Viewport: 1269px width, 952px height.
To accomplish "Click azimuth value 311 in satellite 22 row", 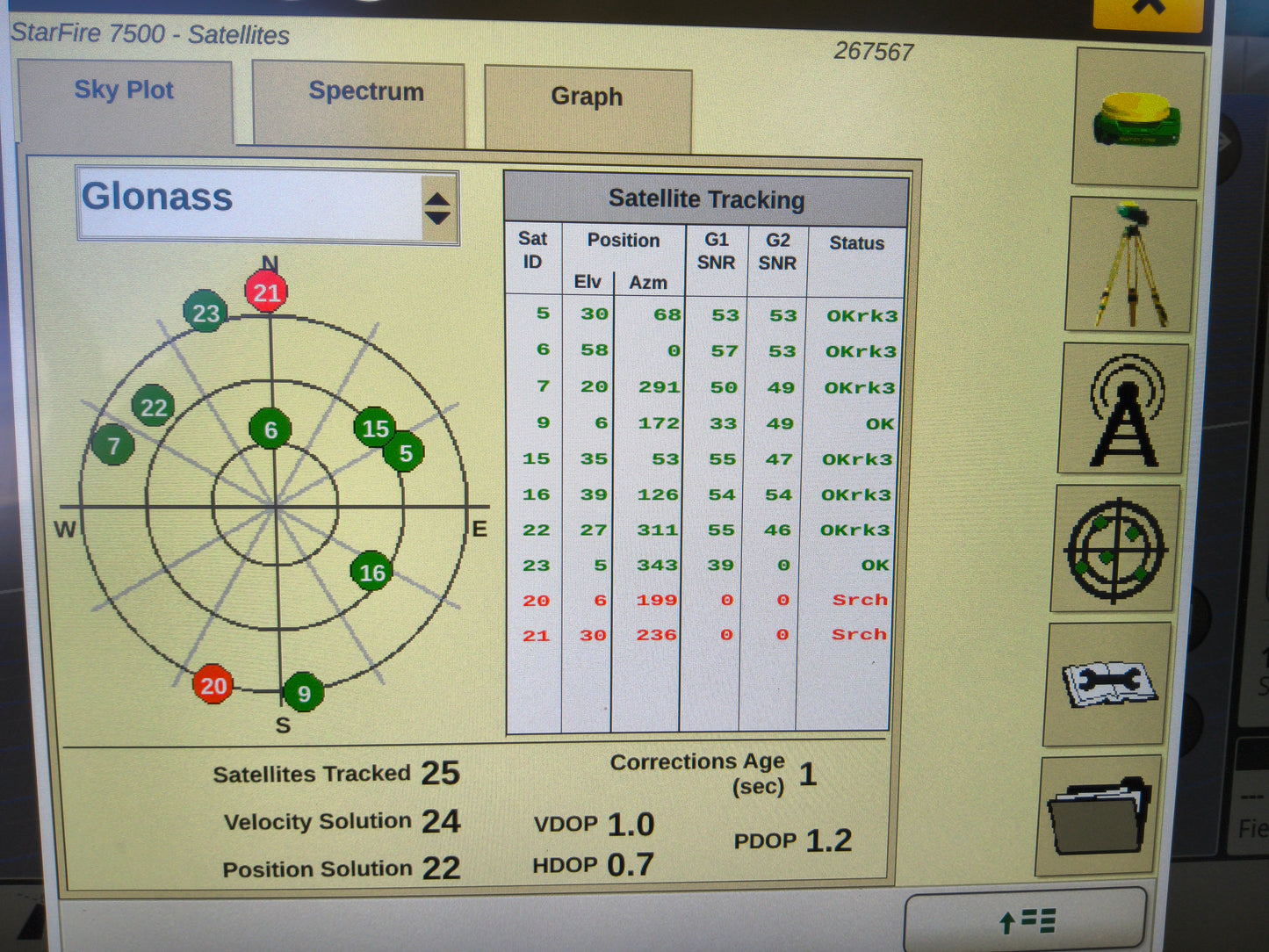I will coord(658,530).
